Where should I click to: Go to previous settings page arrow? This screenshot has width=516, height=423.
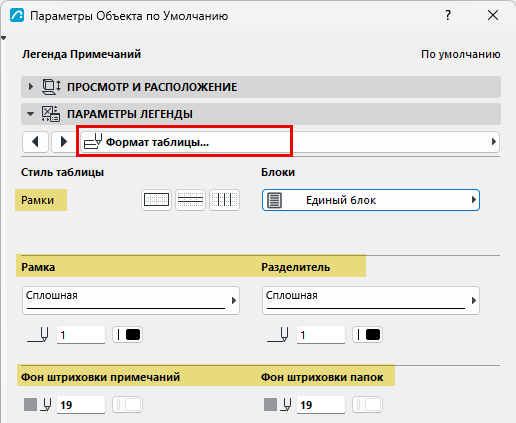pyautogui.click(x=35, y=142)
